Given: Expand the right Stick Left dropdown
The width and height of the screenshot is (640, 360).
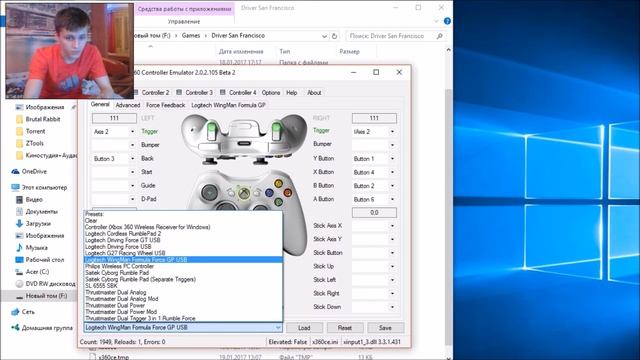Looking at the screenshot, I should point(392,280).
